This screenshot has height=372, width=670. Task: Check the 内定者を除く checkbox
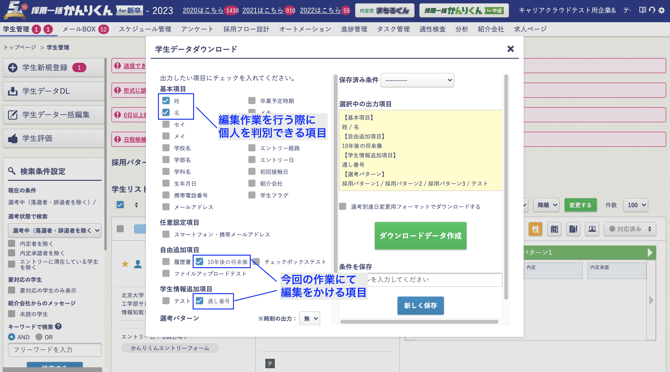click(x=12, y=243)
